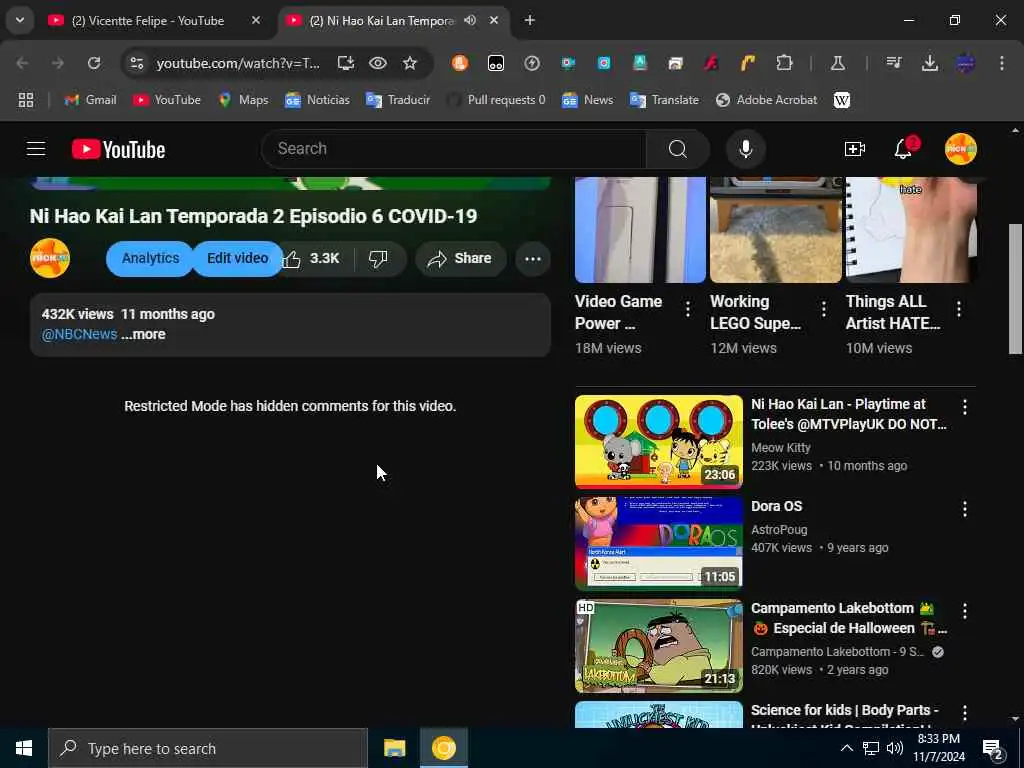Start voice search with microphone icon

click(745, 149)
